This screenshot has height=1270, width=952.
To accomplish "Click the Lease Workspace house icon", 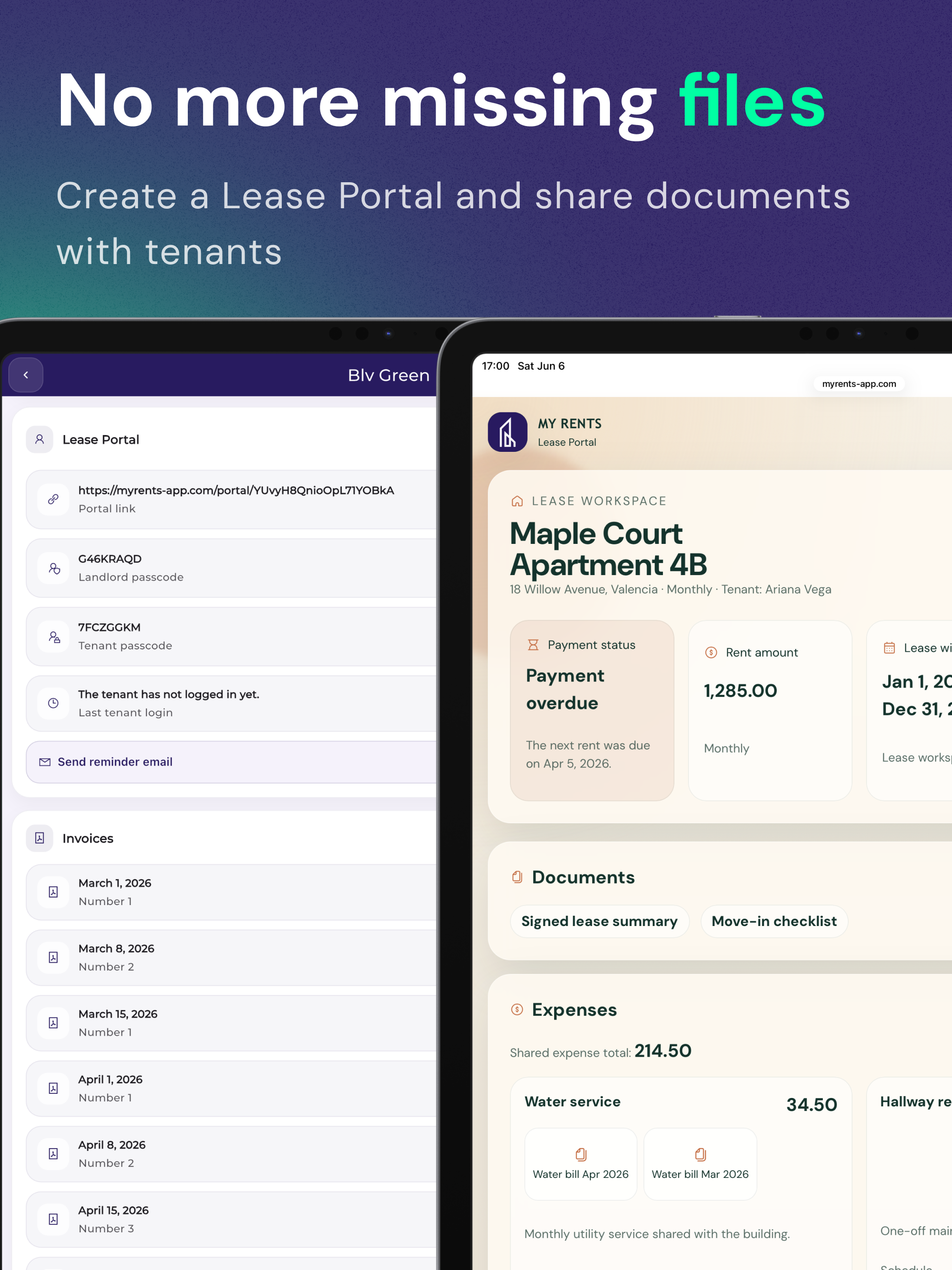I will click(517, 501).
